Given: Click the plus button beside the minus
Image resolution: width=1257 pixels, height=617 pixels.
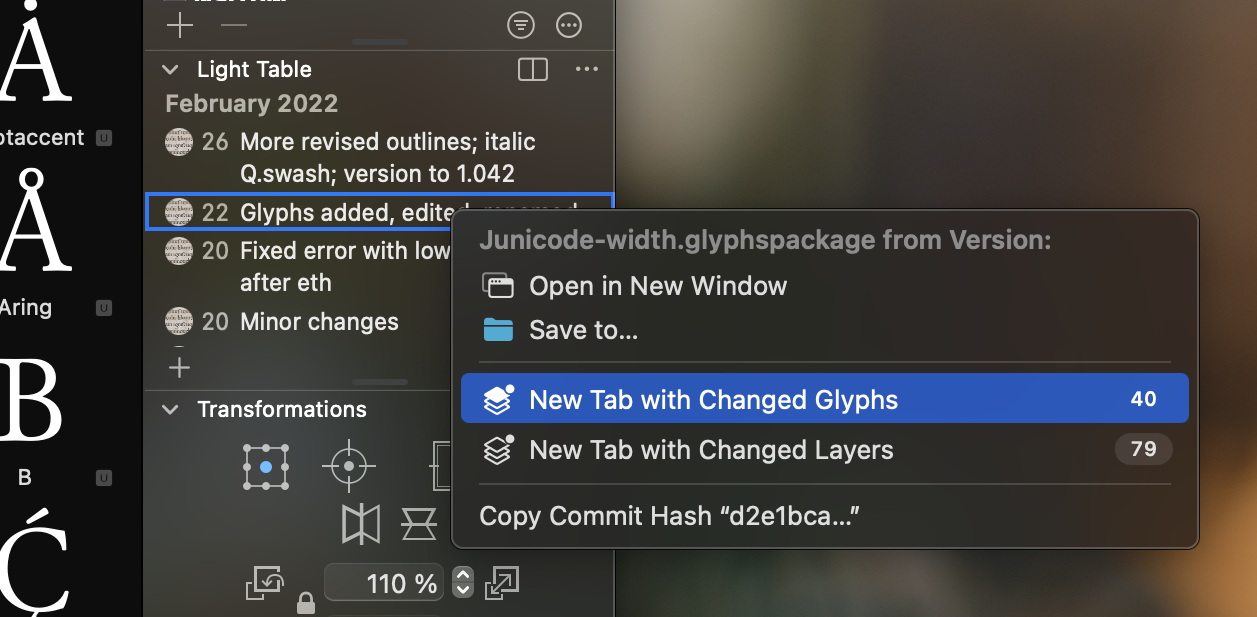Looking at the screenshot, I should [x=180, y=25].
